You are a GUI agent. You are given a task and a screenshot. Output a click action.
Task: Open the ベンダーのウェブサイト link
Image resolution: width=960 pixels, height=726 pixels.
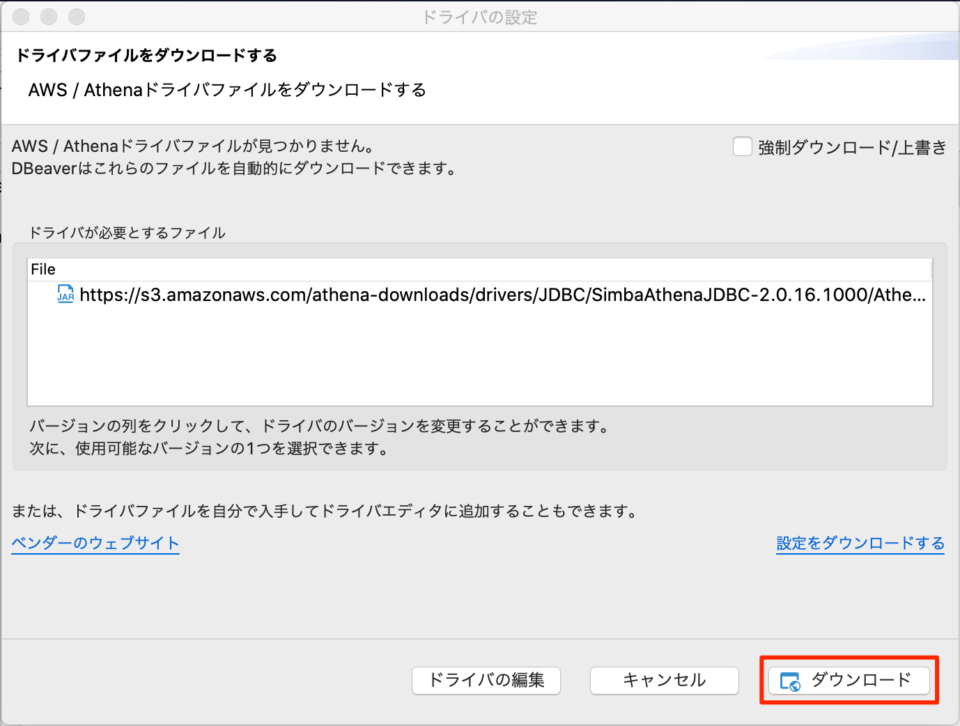[96, 543]
